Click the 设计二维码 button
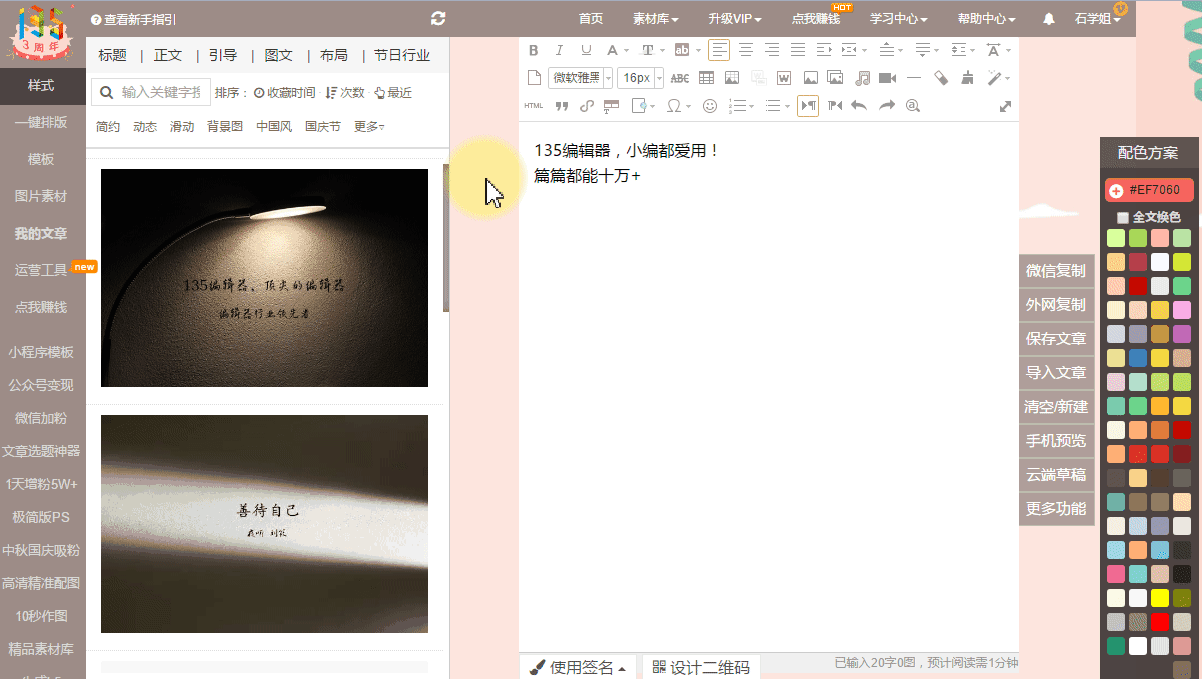Screen dimensions: 1202x679 [x=701, y=667]
